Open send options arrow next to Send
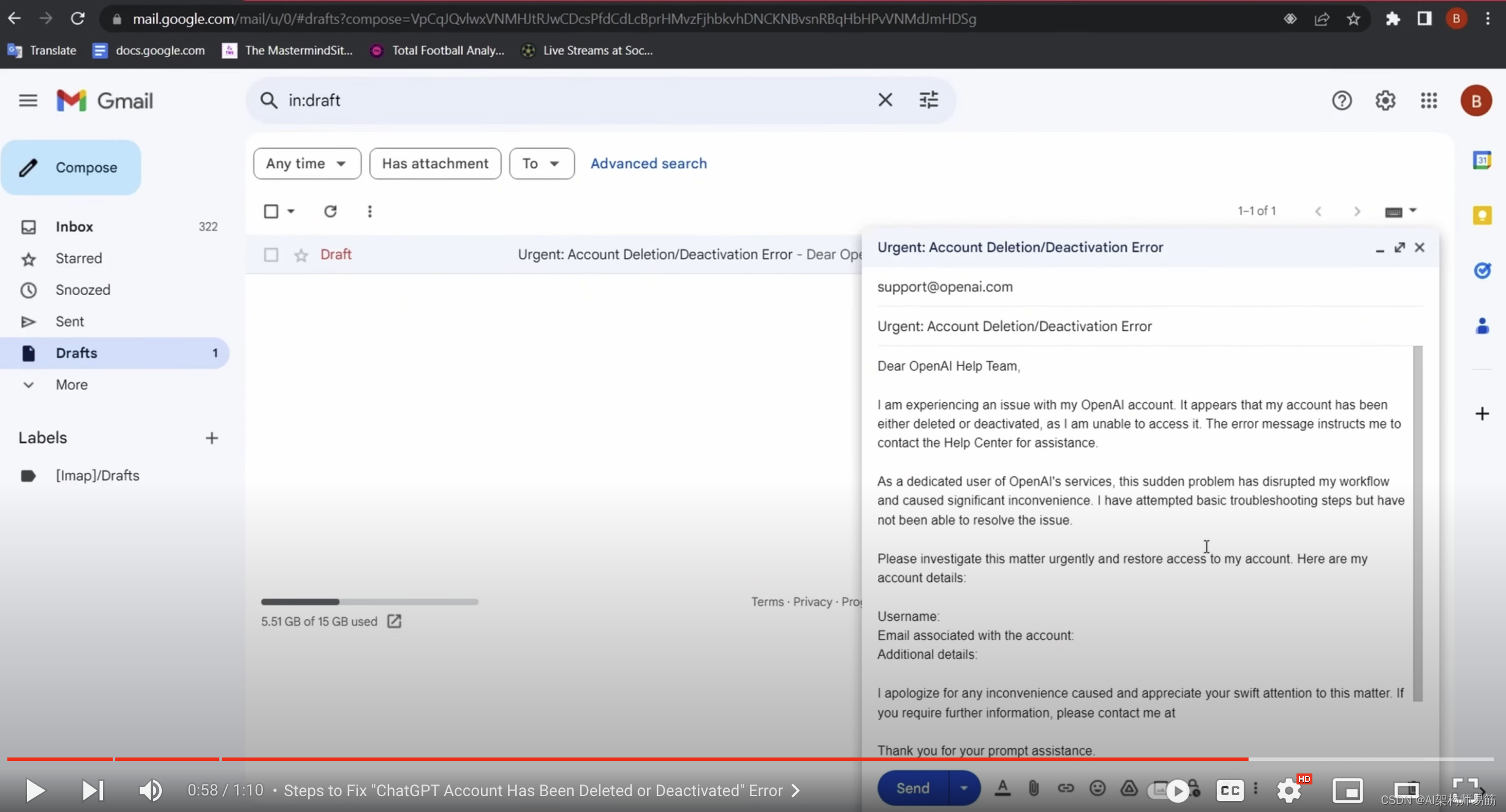This screenshot has width=1506, height=812. point(964,788)
